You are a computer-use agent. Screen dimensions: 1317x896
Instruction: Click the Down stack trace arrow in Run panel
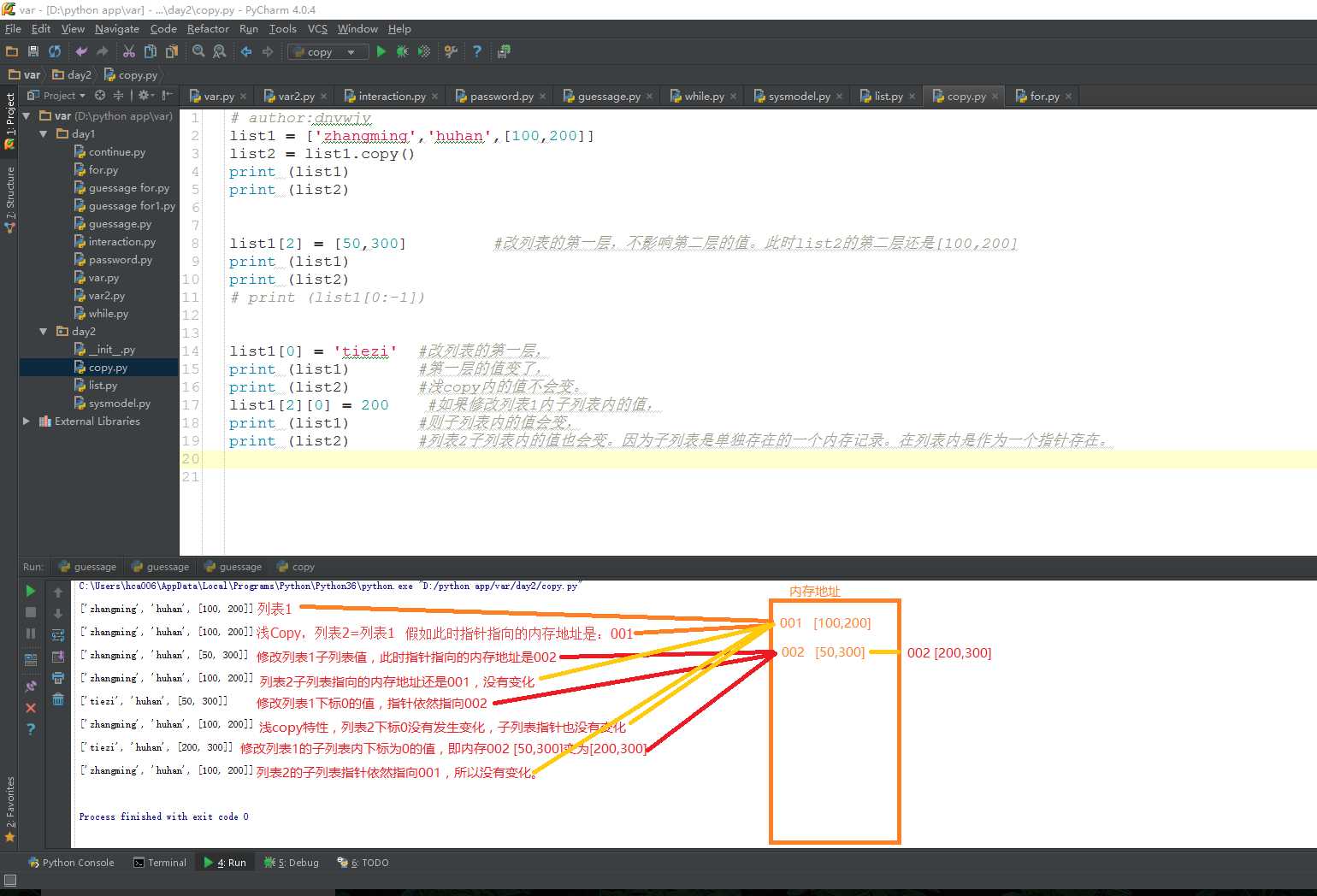coord(58,614)
